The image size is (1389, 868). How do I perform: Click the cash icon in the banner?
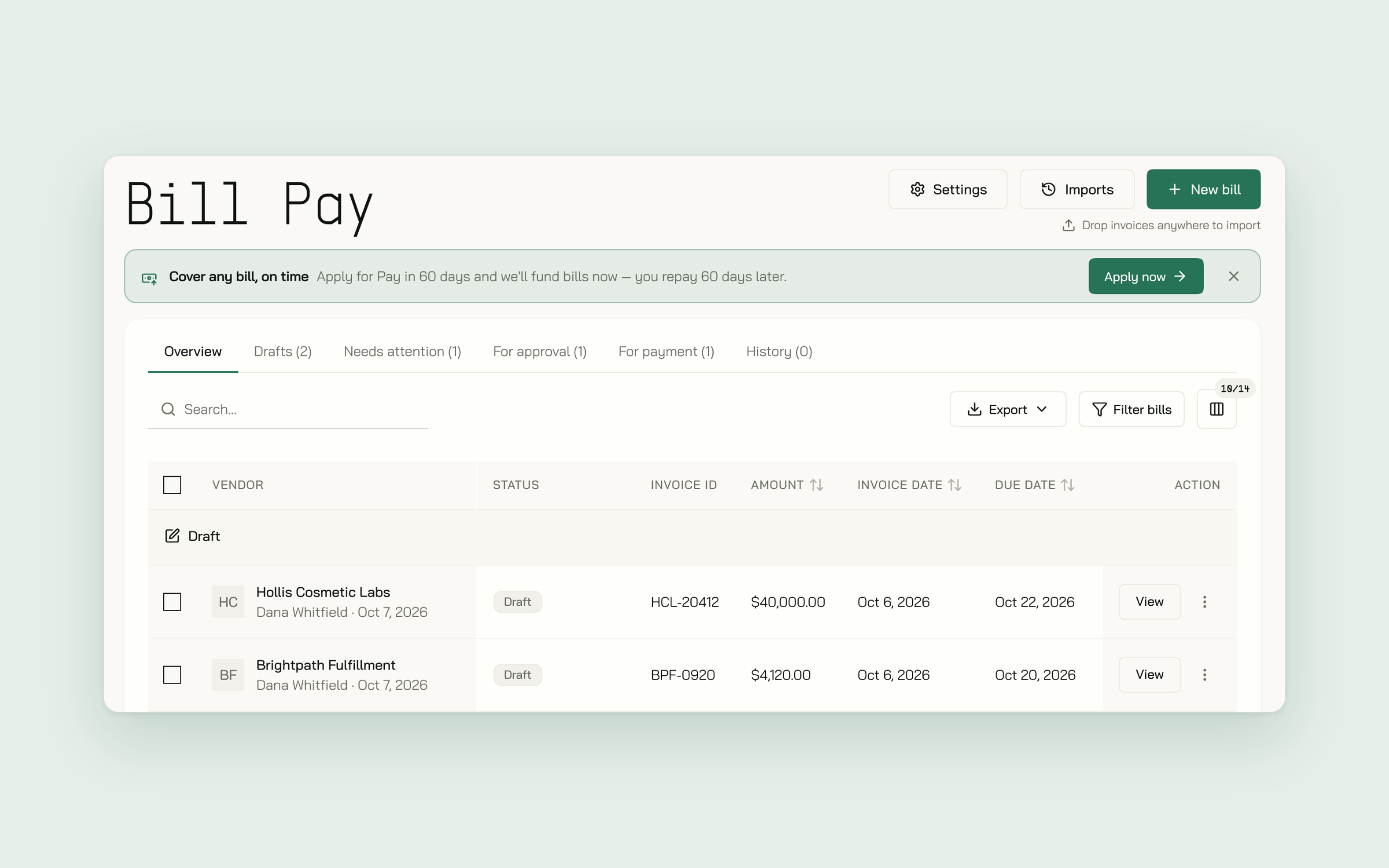point(149,278)
